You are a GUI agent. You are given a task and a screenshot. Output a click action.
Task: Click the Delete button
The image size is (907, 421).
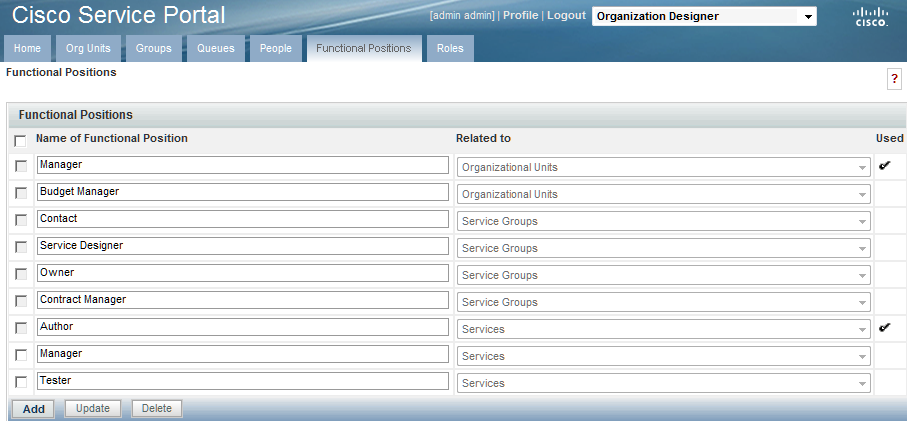pos(156,408)
